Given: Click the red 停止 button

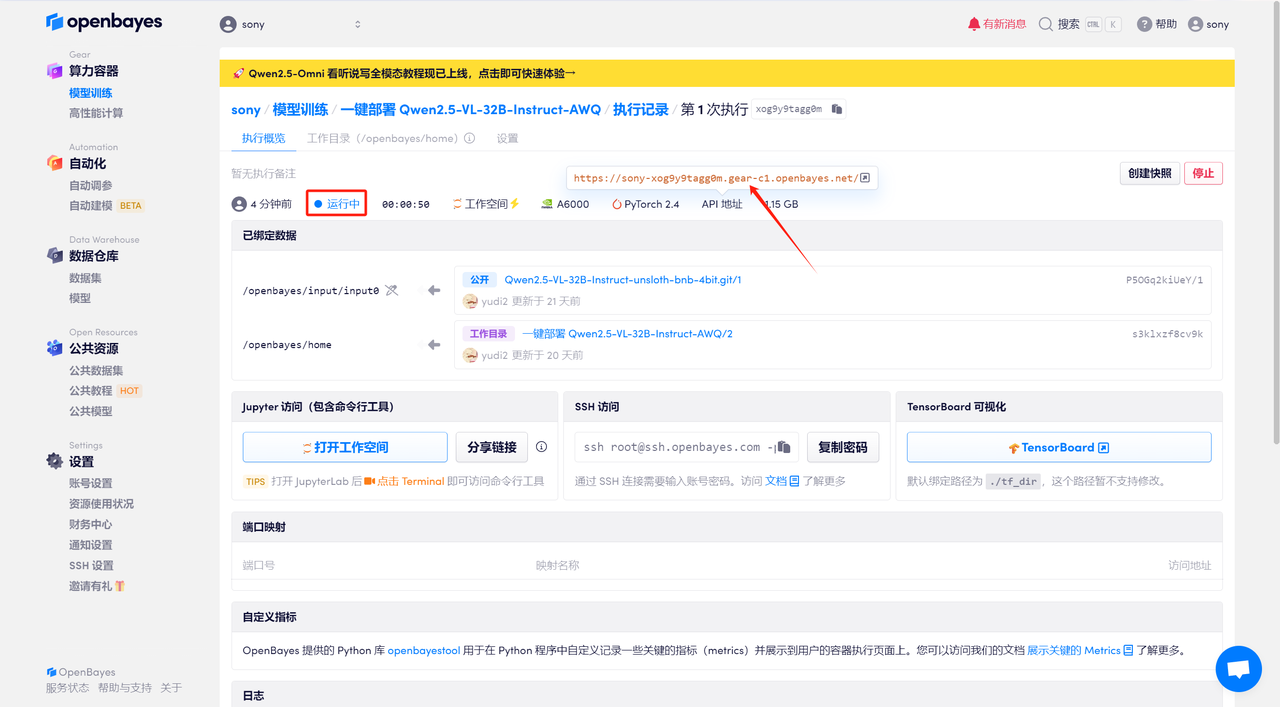Looking at the screenshot, I should pyautogui.click(x=1204, y=173).
